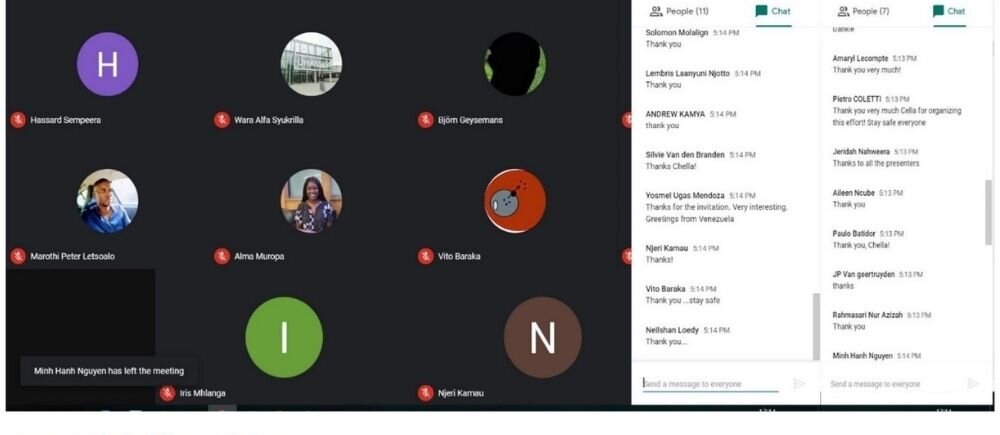Open the People (11) tab
Viewport: 1000px width, 435px height.
[x=678, y=12]
